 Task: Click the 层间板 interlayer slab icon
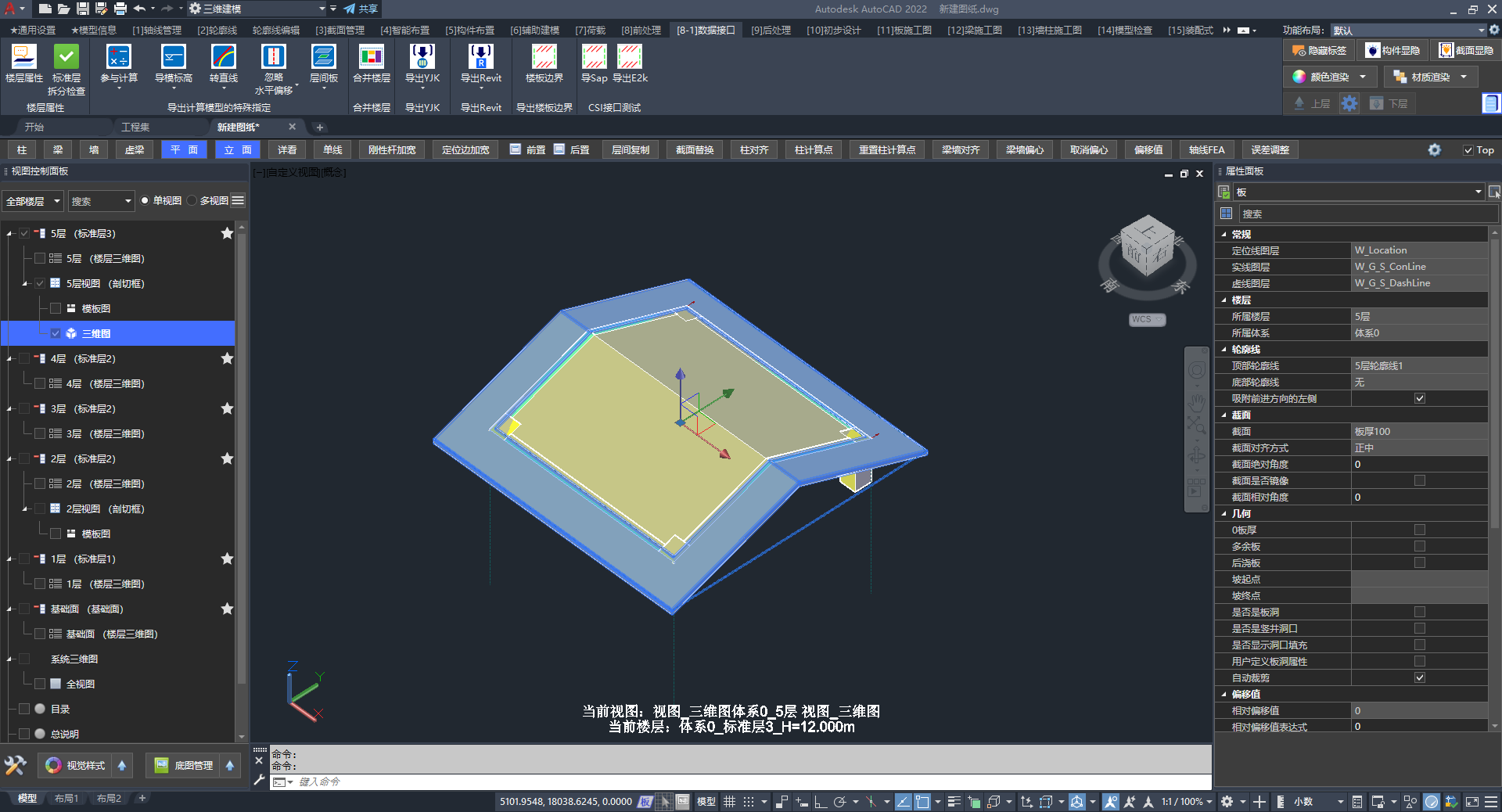click(323, 58)
